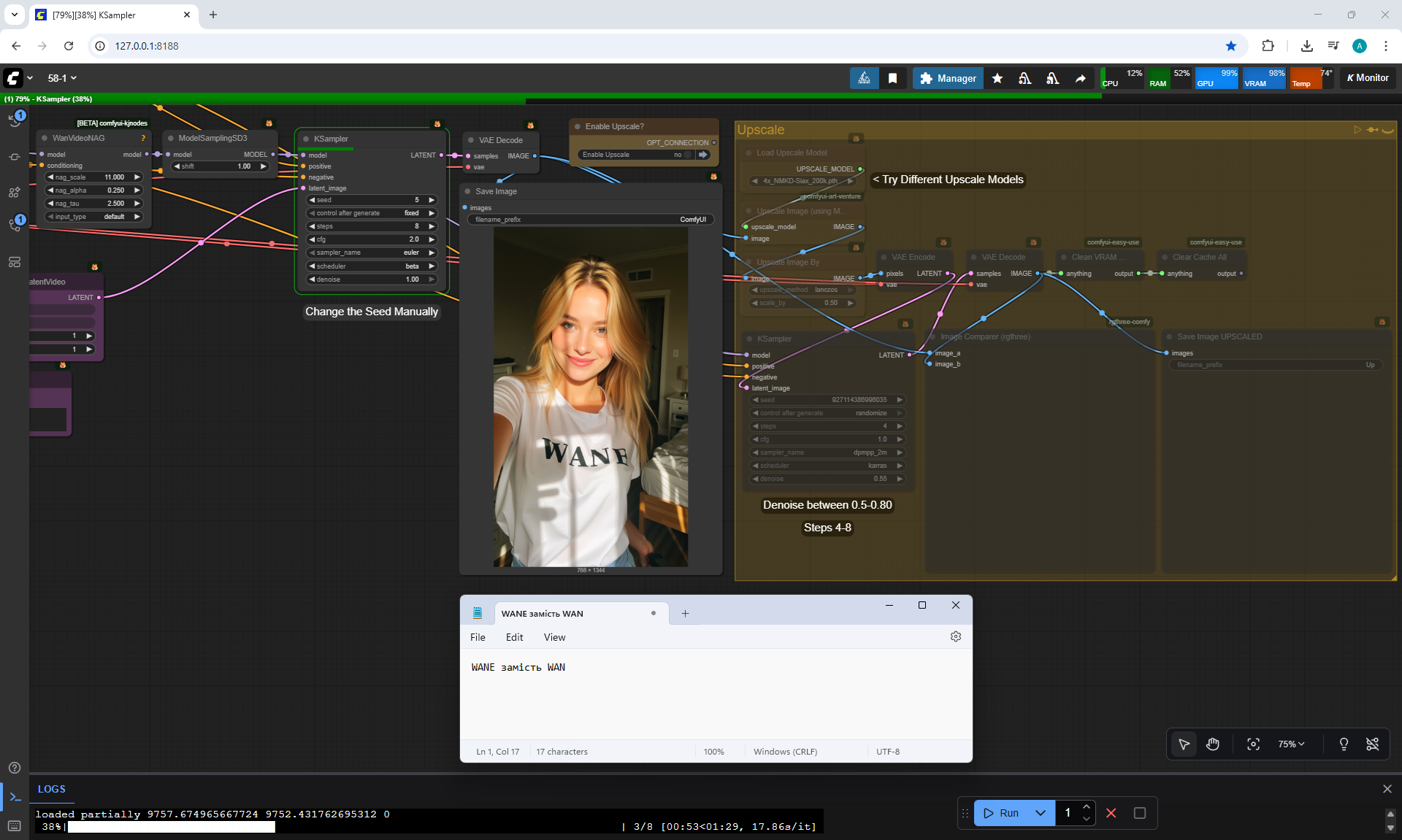The width and height of the screenshot is (1402, 840).
Task: Click the blue Run button
Action: (1001, 813)
